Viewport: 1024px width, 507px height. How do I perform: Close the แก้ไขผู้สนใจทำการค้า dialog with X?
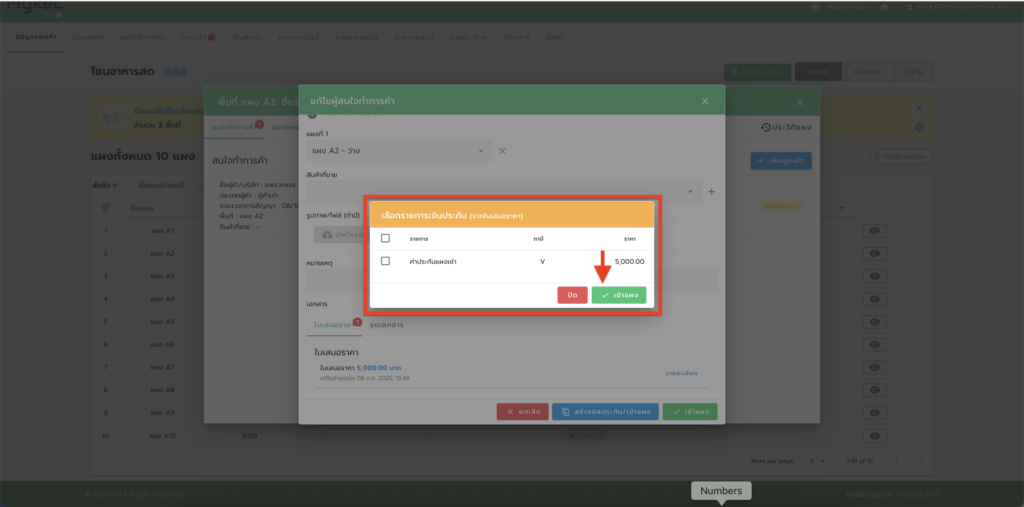pyautogui.click(x=704, y=101)
